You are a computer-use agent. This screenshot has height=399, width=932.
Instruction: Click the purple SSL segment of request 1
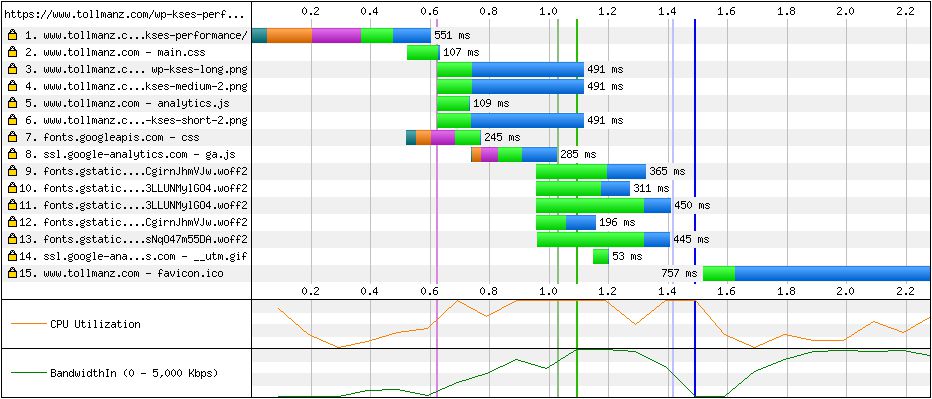336,36
